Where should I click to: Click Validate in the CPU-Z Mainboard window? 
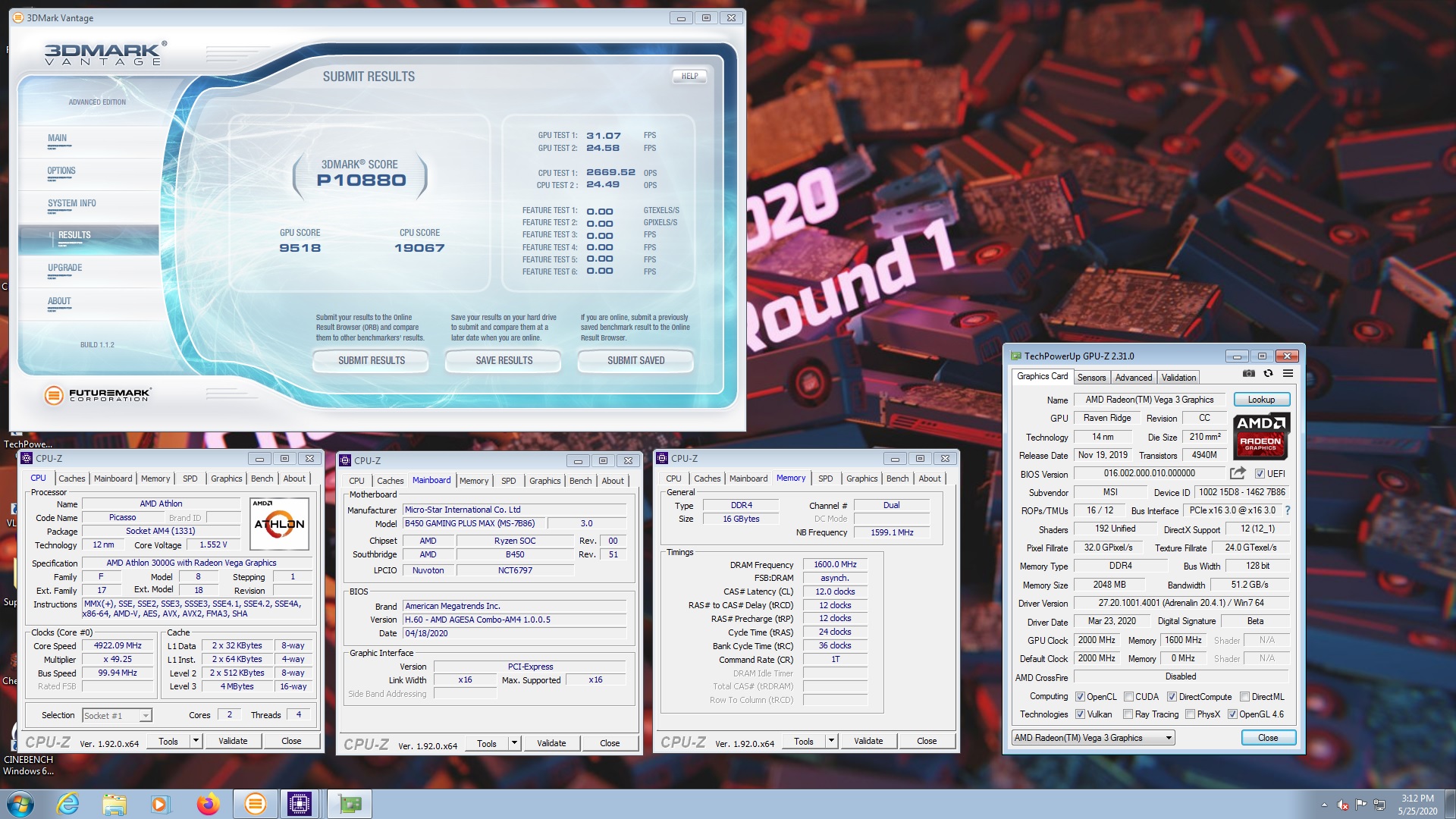[x=551, y=743]
